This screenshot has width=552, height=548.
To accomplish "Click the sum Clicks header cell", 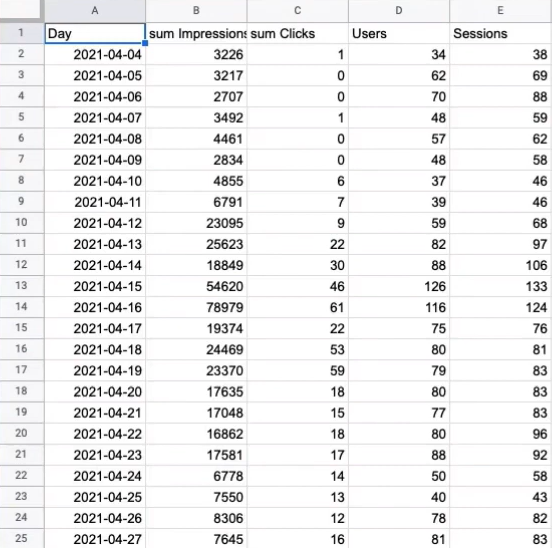I will [298, 34].
